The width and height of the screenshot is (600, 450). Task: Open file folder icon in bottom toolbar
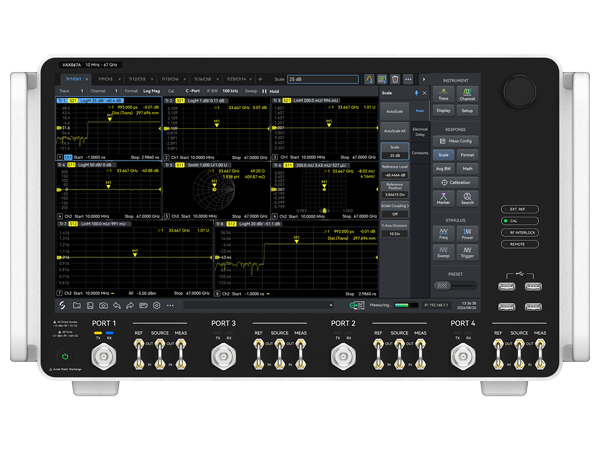(x=77, y=305)
